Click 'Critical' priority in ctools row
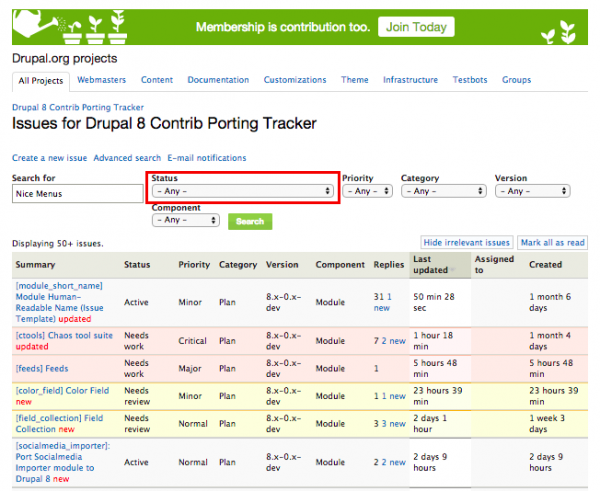The width and height of the screenshot is (600, 491). [x=192, y=341]
